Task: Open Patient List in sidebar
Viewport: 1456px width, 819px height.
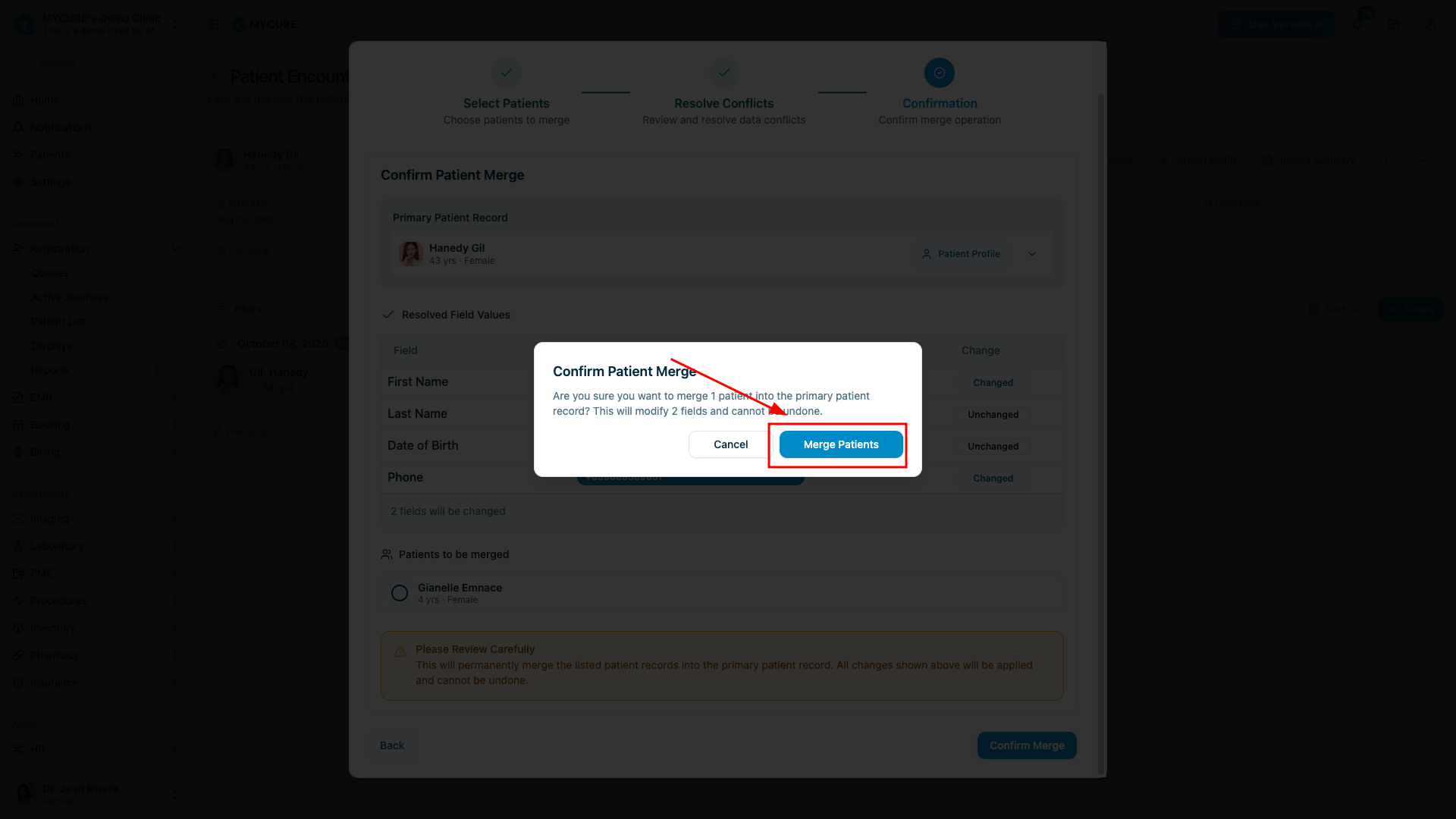Action: click(58, 322)
